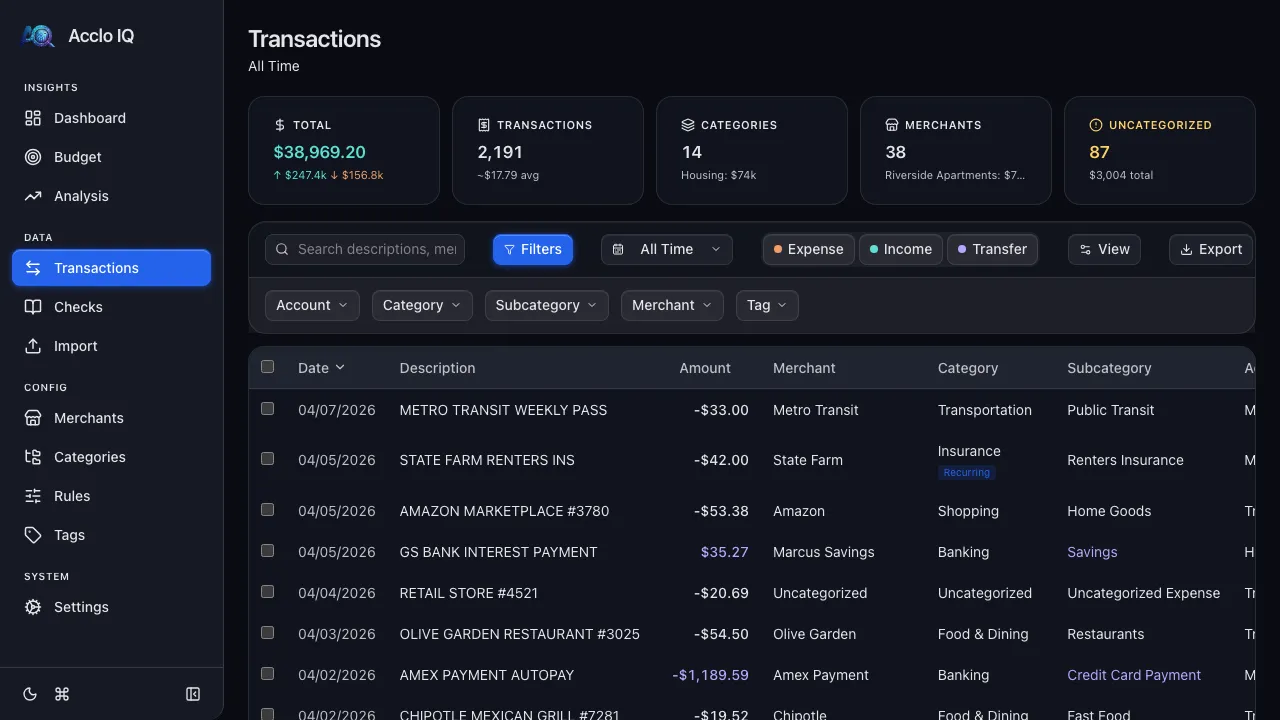The height and width of the screenshot is (720, 1280).
Task: Click the warning icon on the Uncategorized card
Action: click(x=1096, y=125)
